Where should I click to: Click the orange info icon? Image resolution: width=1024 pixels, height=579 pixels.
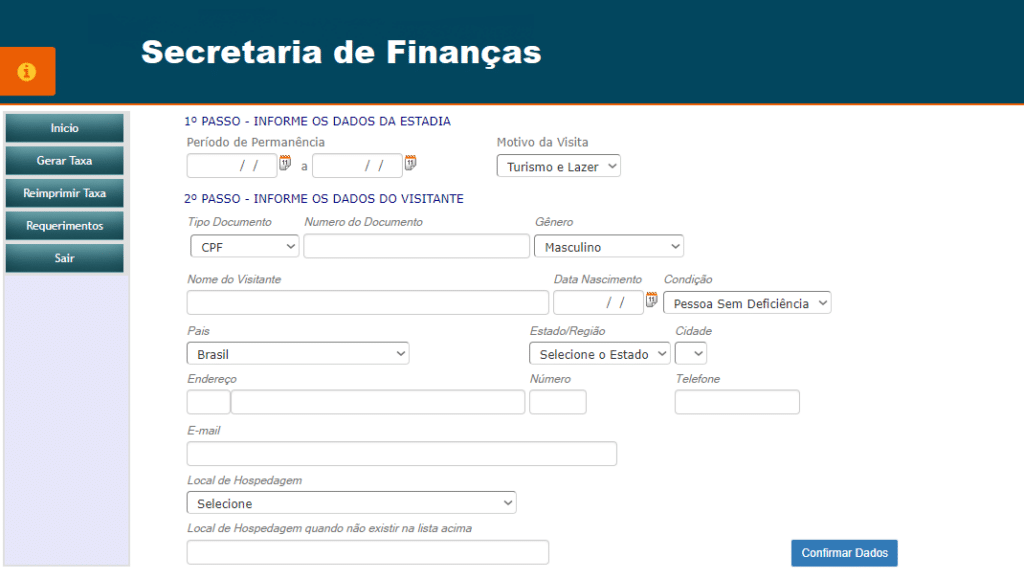27,71
